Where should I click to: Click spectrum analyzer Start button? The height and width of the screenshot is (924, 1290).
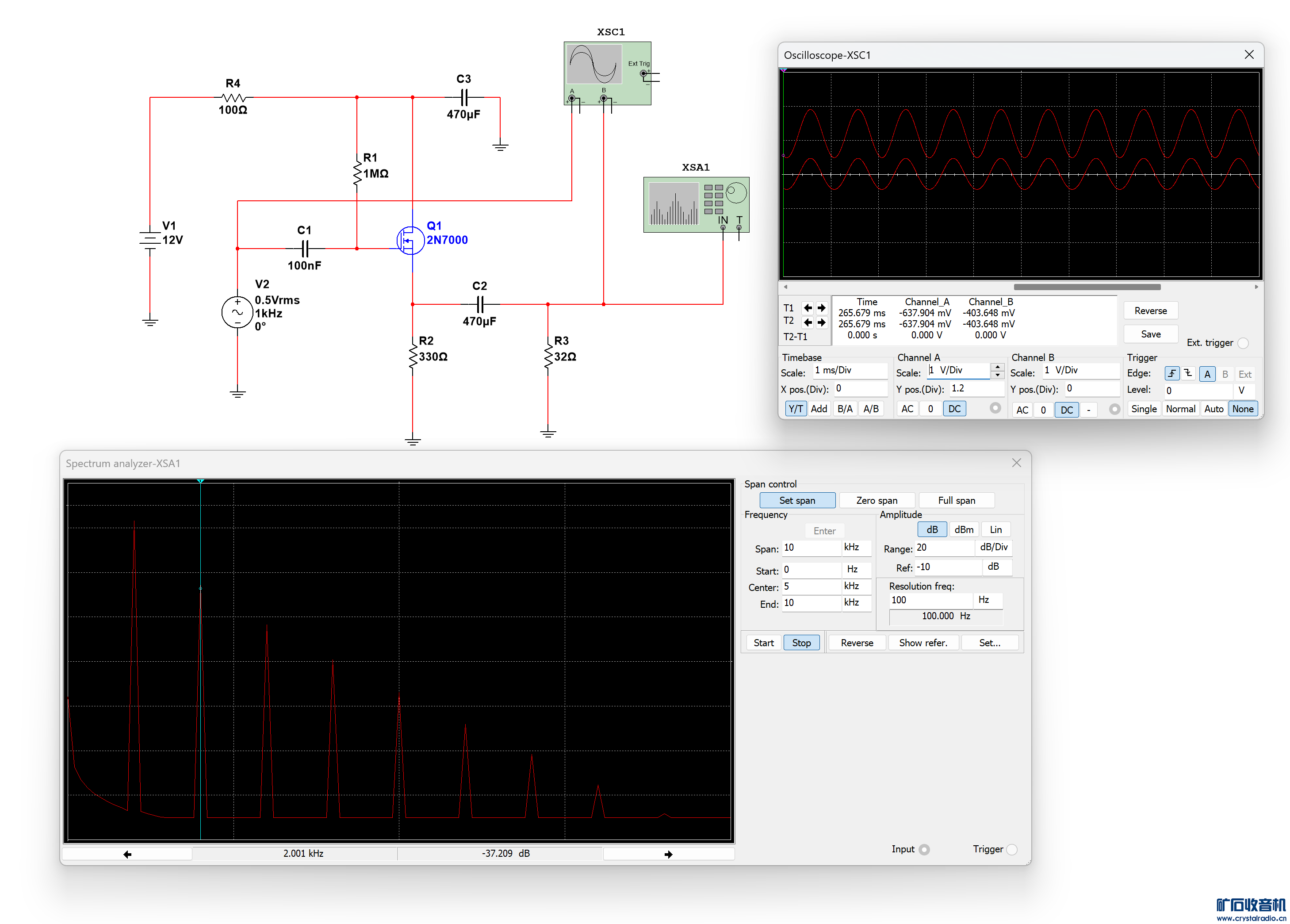(x=764, y=642)
